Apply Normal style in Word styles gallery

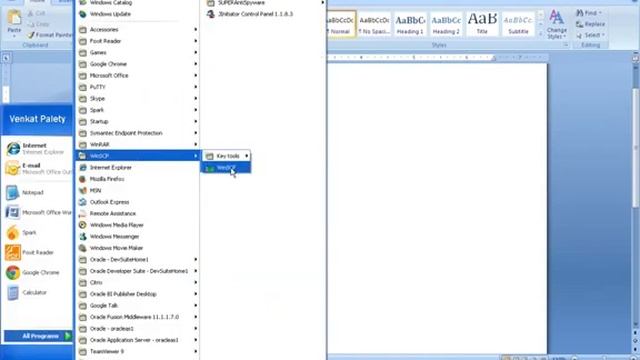coord(341,24)
